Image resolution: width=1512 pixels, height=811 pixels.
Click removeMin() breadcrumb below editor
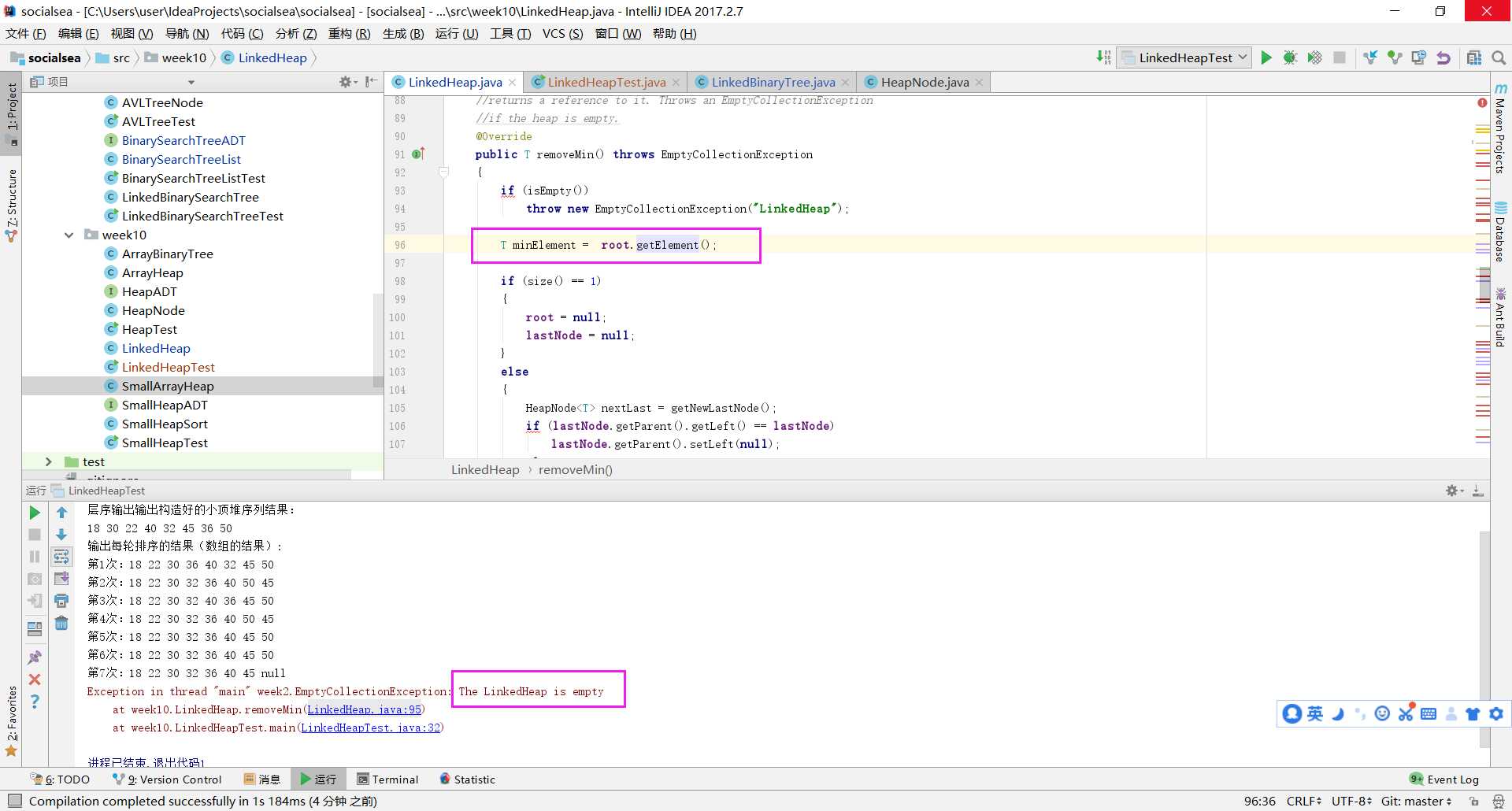tap(575, 469)
